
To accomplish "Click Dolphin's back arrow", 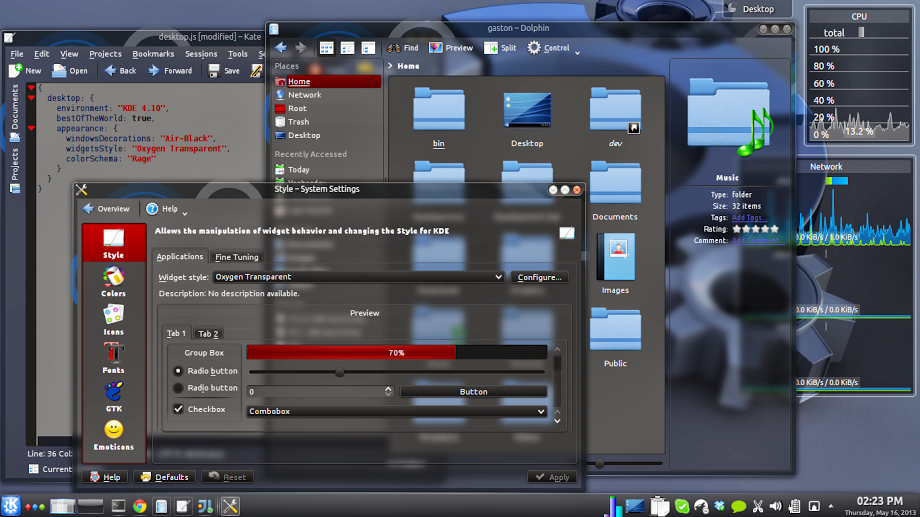I will point(281,48).
